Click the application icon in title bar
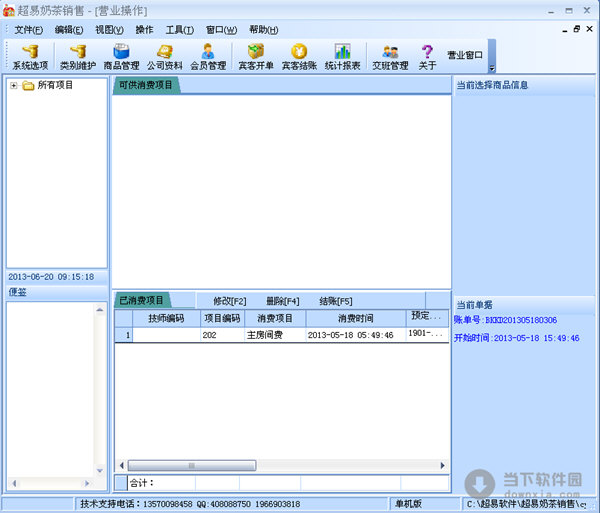600x513 pixels. click(x=8, y=10)
